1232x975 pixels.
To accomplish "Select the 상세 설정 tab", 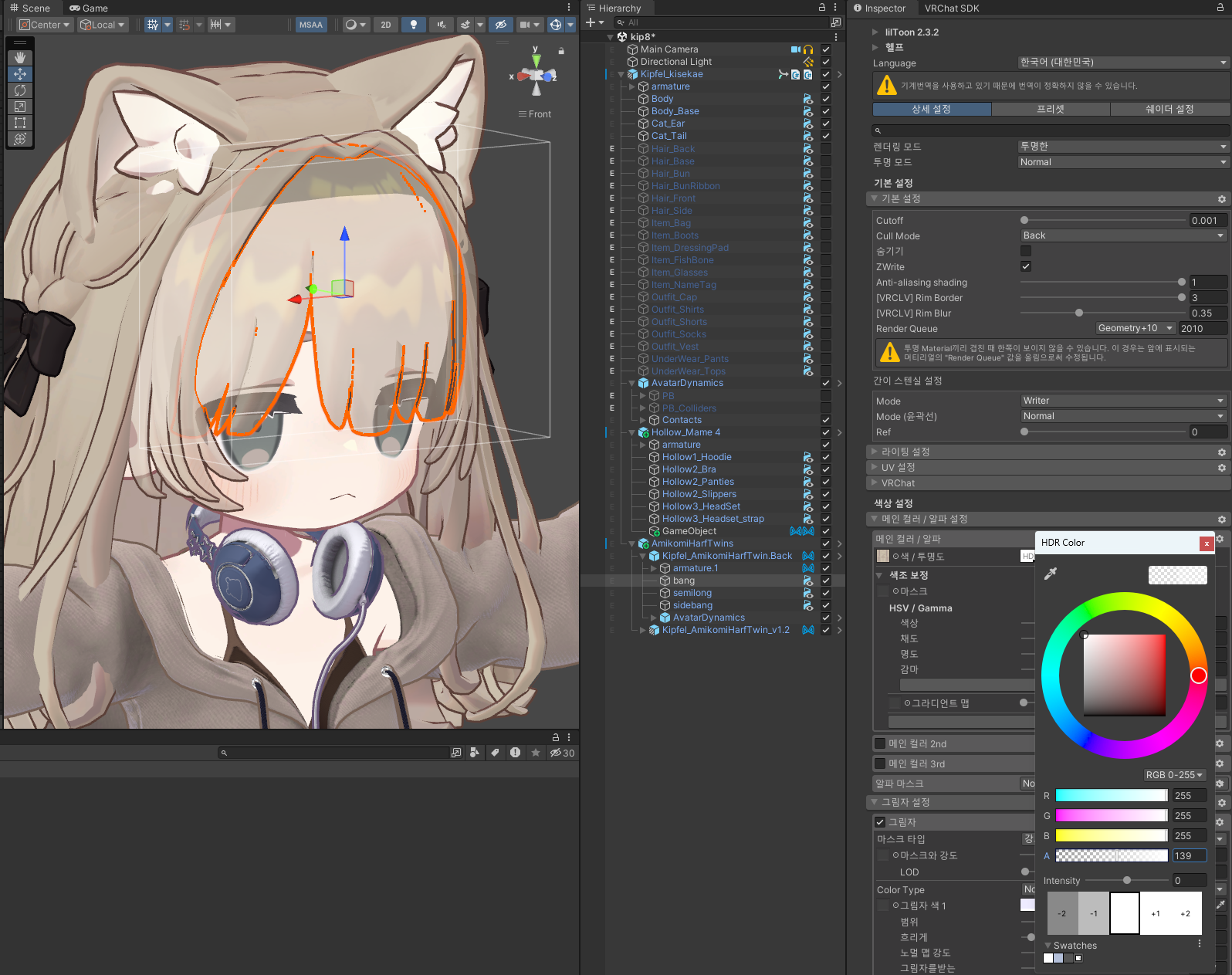I will [x=932, y=109].
